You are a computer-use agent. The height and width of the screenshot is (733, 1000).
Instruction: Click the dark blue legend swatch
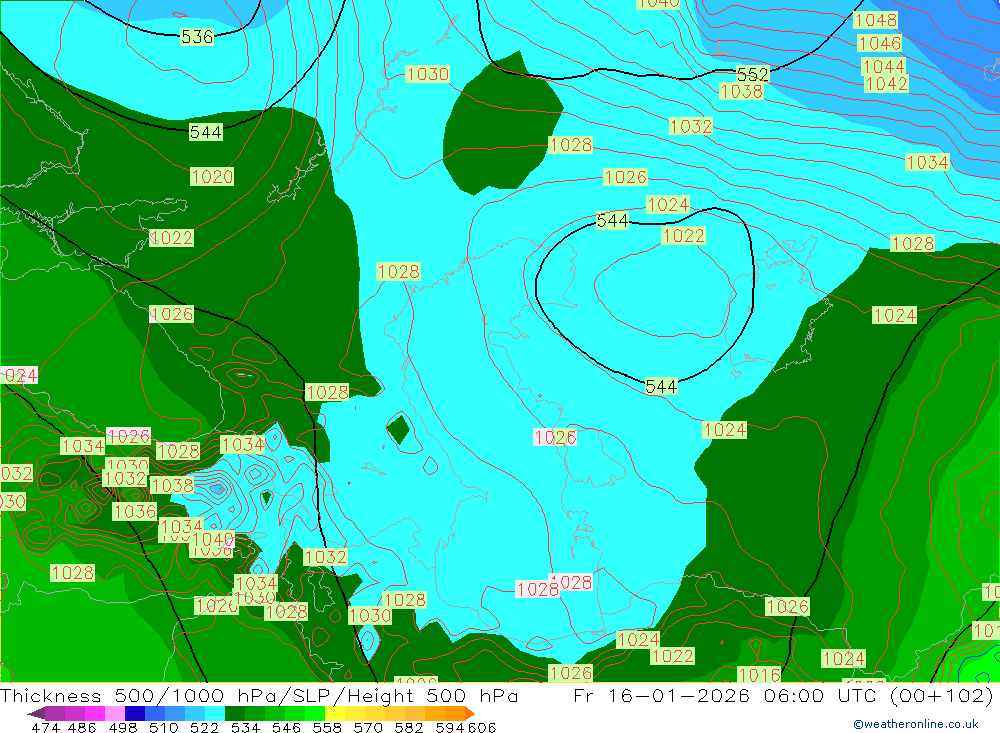coord(135,713)
